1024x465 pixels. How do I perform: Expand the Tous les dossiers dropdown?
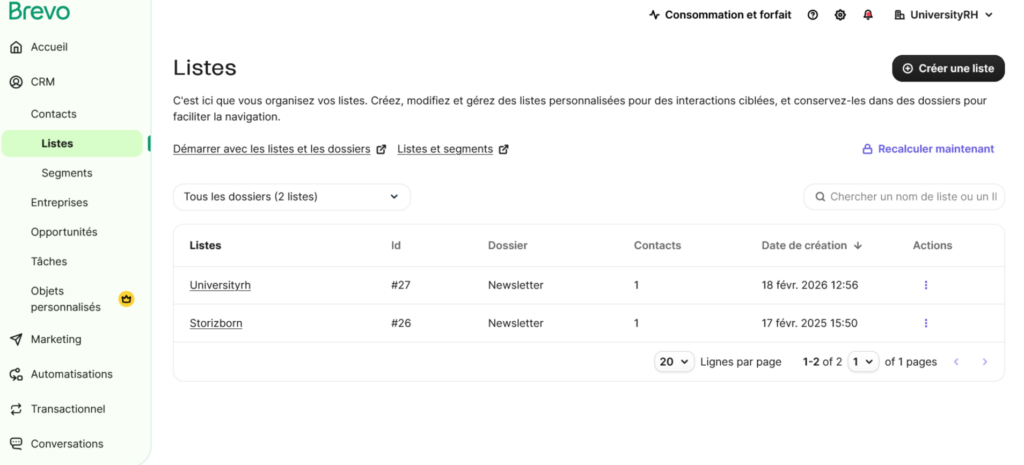point(291,197)
